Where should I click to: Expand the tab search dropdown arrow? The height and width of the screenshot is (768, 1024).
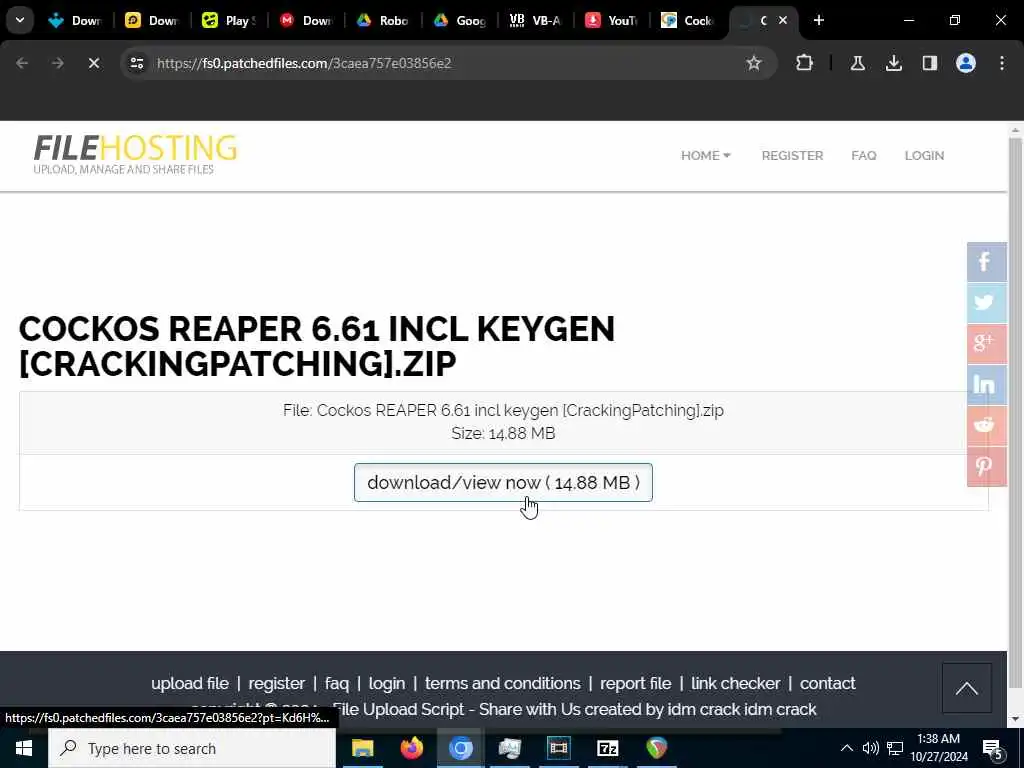tap(20, 20)
